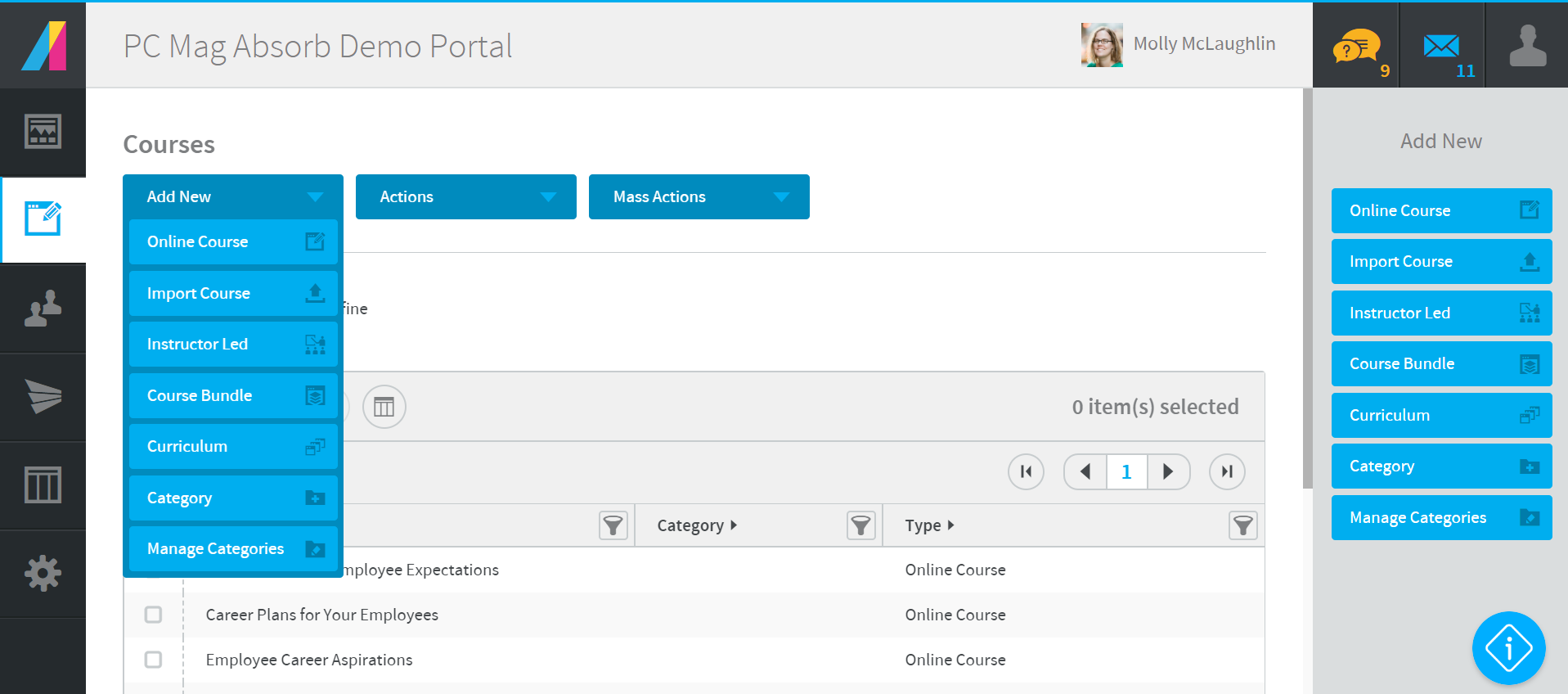Check the Career Plans for Your Employees box
The width and height of the screenshot is (1568, 694).
pyautogui.click(x=153, y=615)
